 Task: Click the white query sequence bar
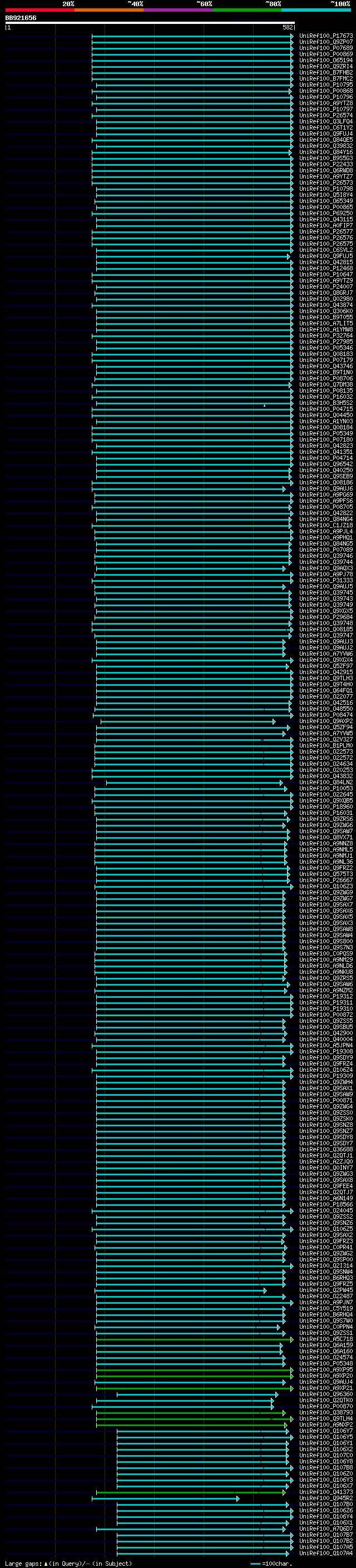pyautogui.click(x=150, y=23)
